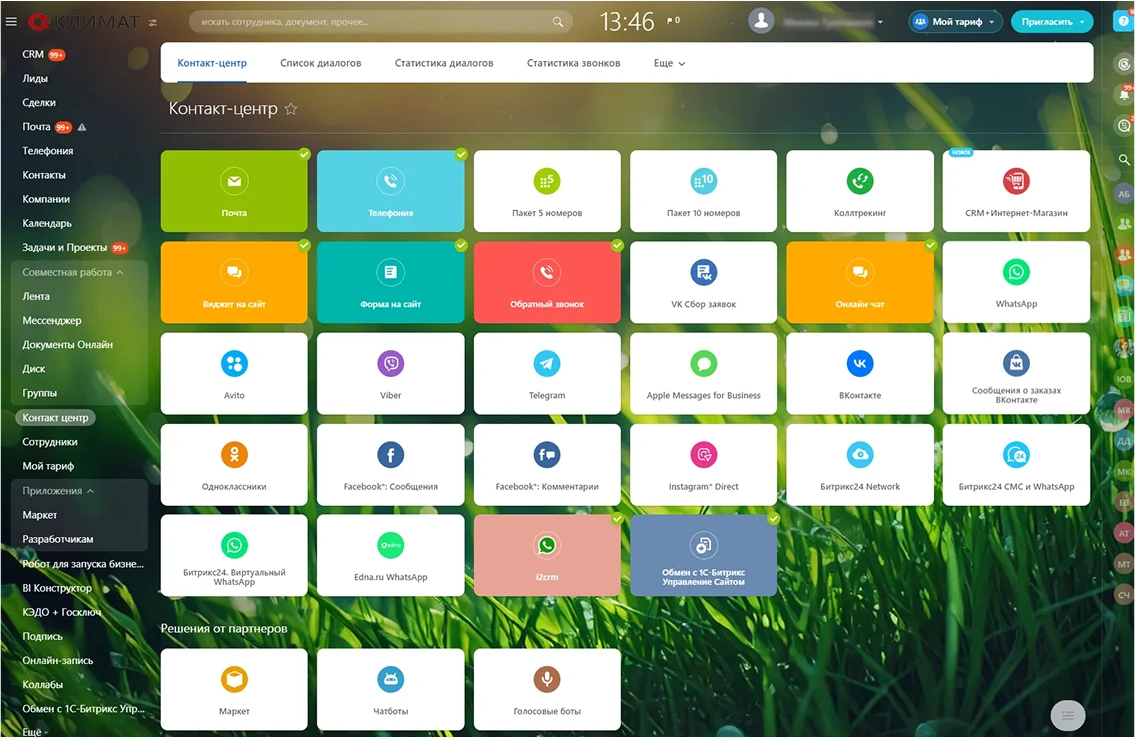
Task: Open Документы Онлайн in sidebar
Action: click(x=67, y=344)
